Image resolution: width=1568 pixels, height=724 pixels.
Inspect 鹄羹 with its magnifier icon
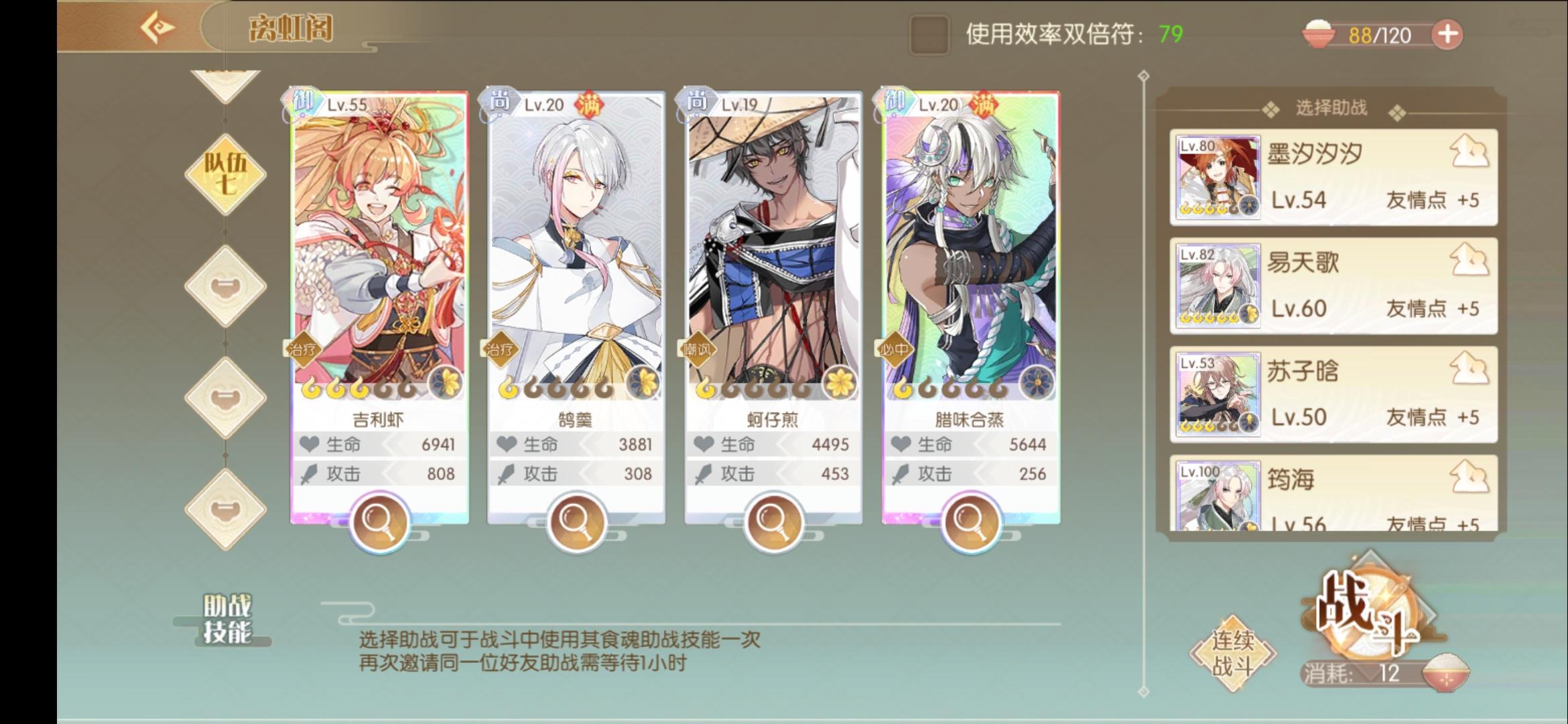tap(576, 522)
